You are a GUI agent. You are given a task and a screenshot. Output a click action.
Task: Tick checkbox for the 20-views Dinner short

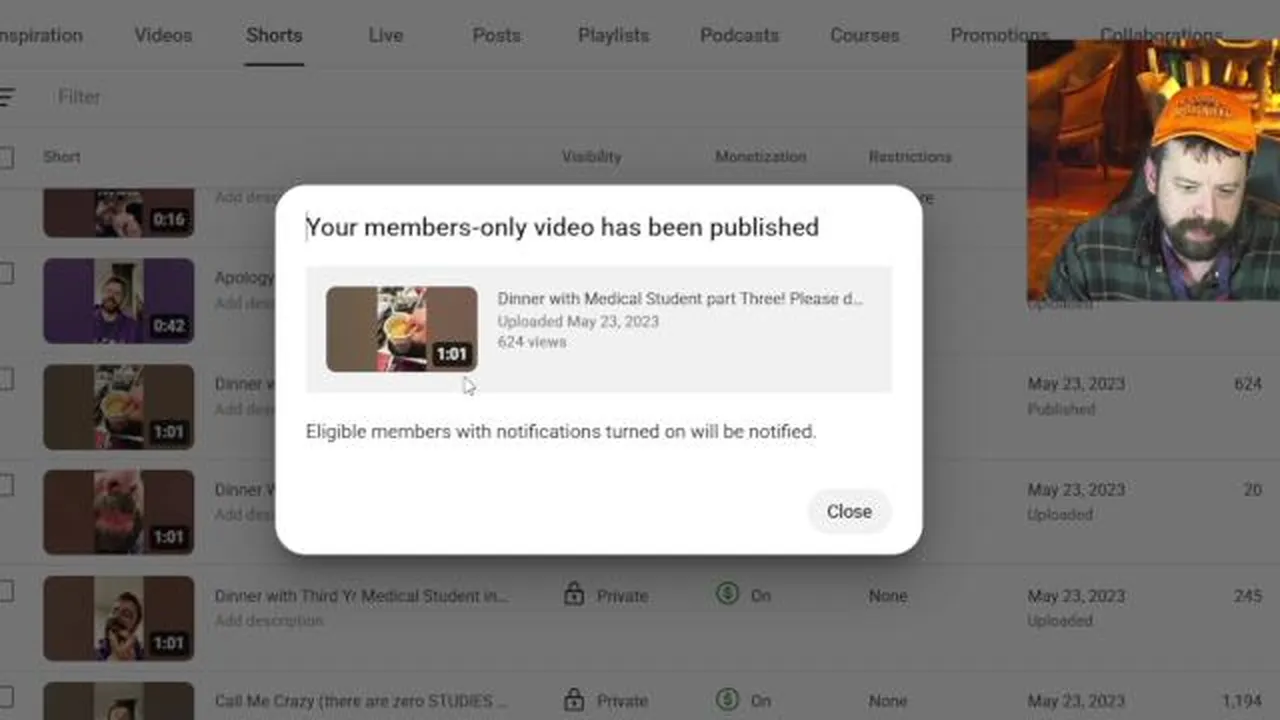(x=6, y=486)
